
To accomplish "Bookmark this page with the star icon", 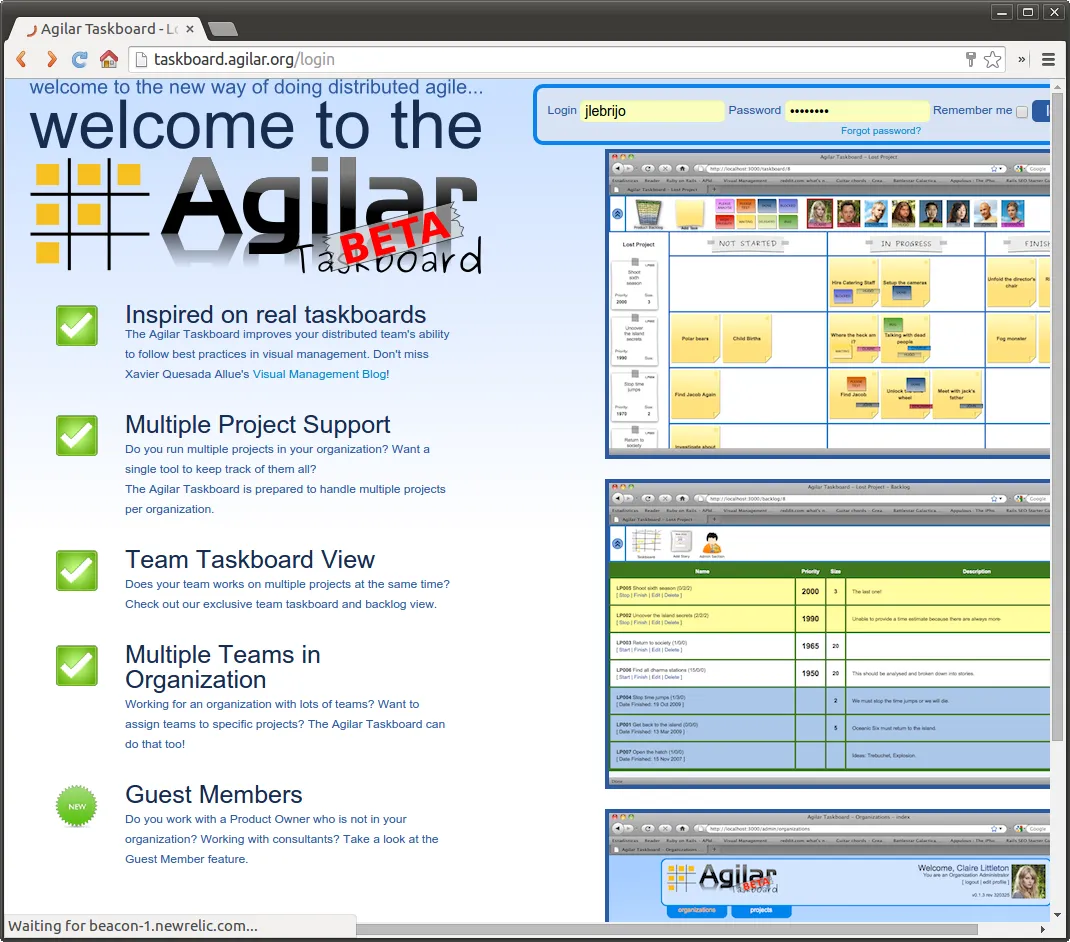I will pos(993,59).
